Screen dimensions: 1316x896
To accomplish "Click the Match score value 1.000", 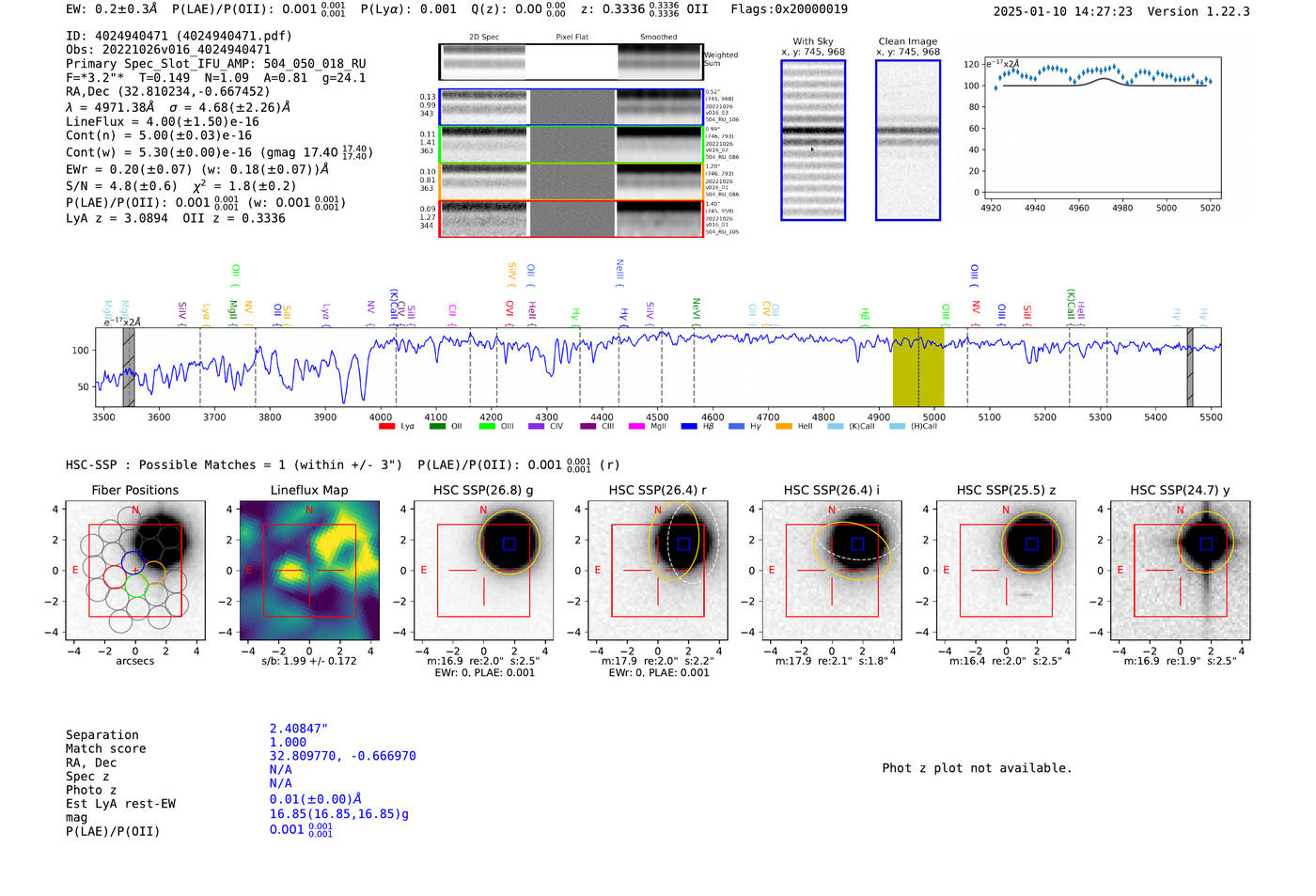I will pyautogui.click(x=288, y=742).
